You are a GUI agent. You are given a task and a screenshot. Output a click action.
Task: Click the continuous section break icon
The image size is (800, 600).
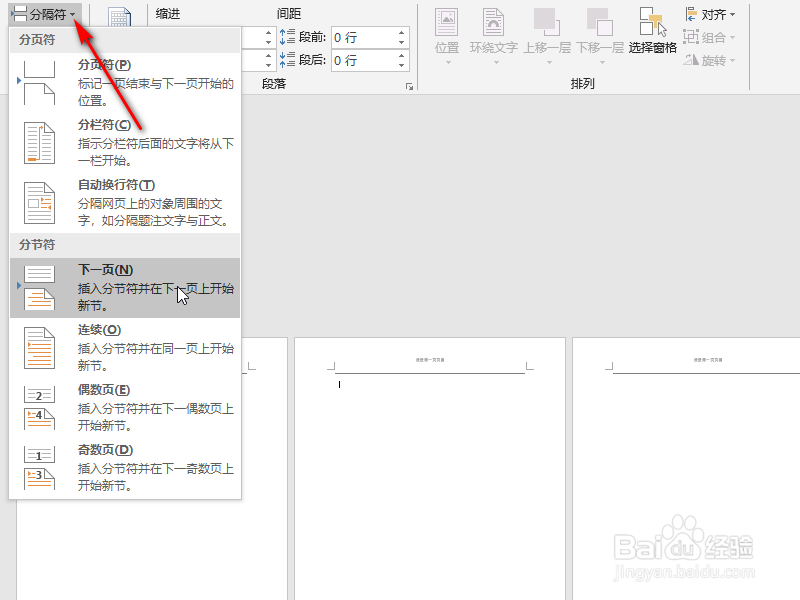click(x=39, y=348)
